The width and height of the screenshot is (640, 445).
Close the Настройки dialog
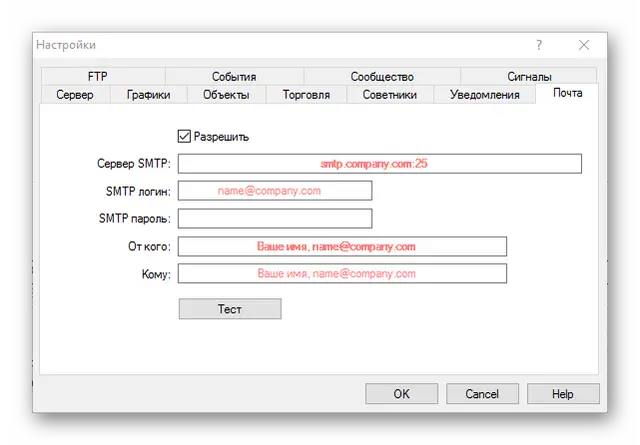click(584, 45)
